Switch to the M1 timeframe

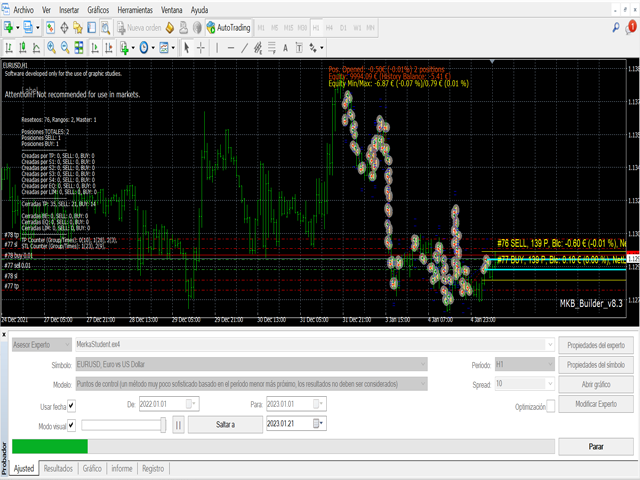coord(261,28)
